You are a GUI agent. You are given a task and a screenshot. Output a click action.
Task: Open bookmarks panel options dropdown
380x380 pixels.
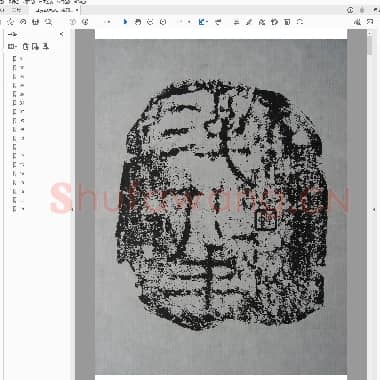(x=12, y=47)
